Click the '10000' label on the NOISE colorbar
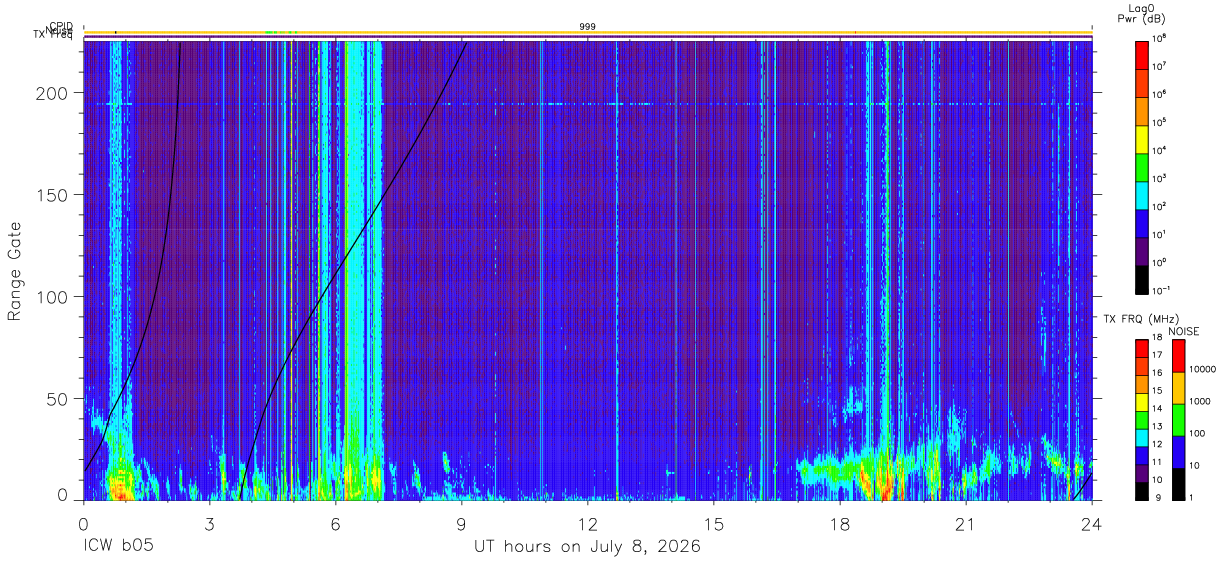The height and width of the screenshot is (567, 1228). tap(1200, 370)
